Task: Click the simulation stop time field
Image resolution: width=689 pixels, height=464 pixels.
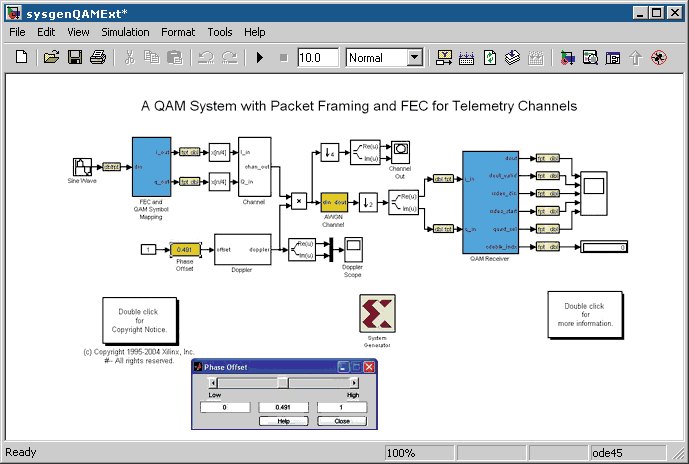Action: [x=318, y=58]
